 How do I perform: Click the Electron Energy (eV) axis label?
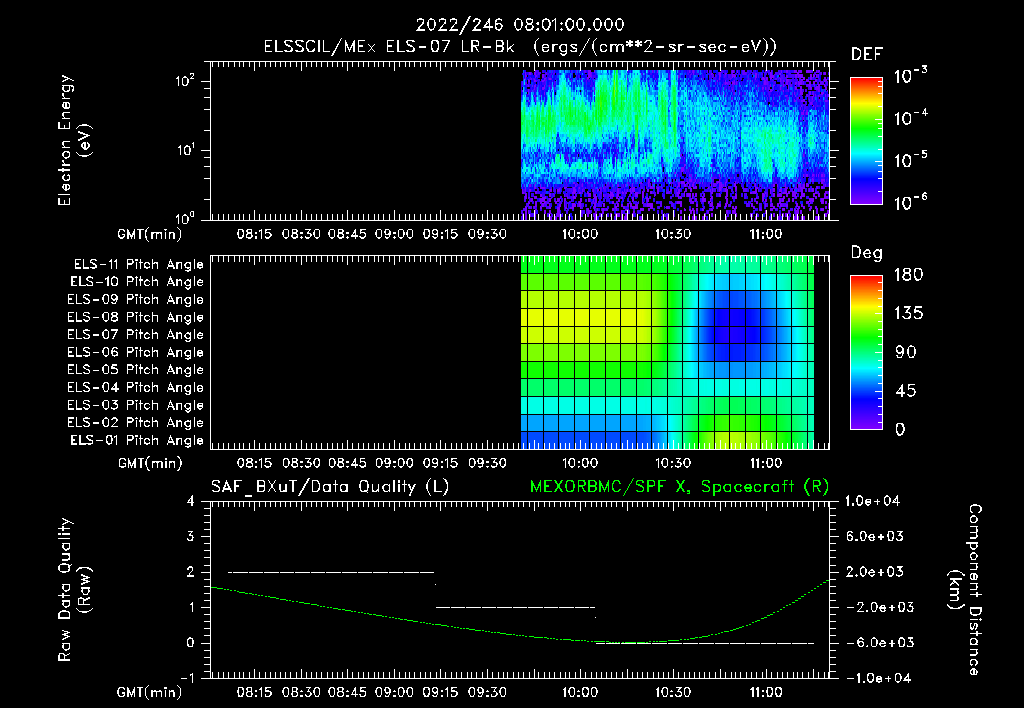tap(74, 140)
